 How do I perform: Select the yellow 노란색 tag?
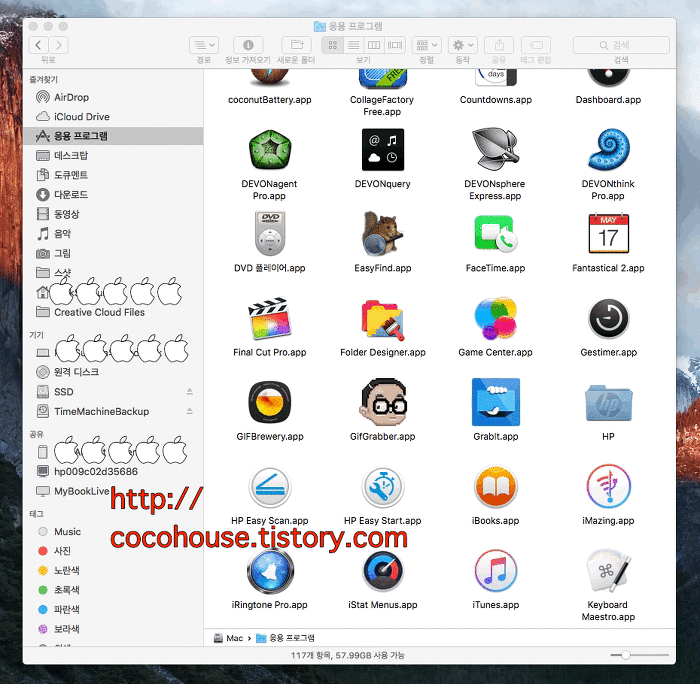[113, 571]
